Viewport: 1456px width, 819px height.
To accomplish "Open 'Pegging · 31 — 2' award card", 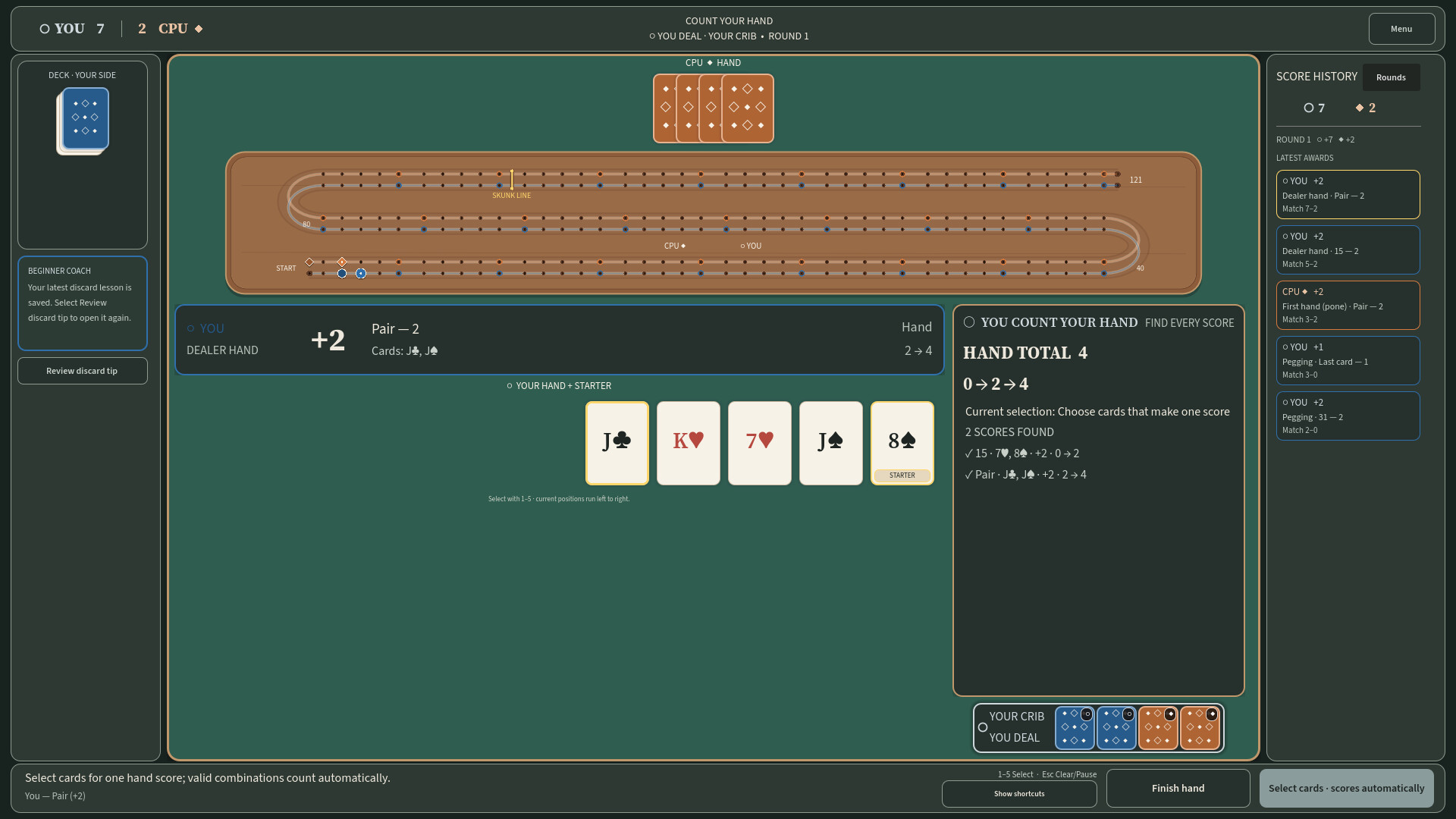I will 1348,416.
